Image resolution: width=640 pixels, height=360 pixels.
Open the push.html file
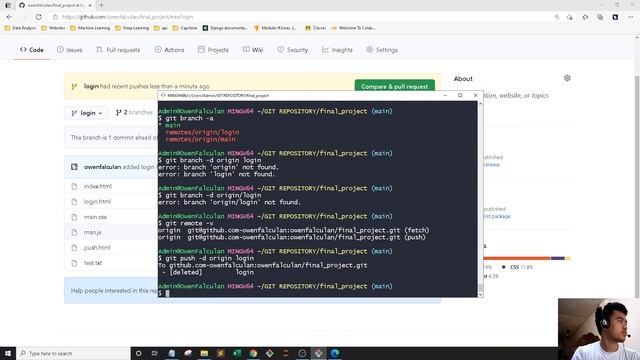point(97,248)
